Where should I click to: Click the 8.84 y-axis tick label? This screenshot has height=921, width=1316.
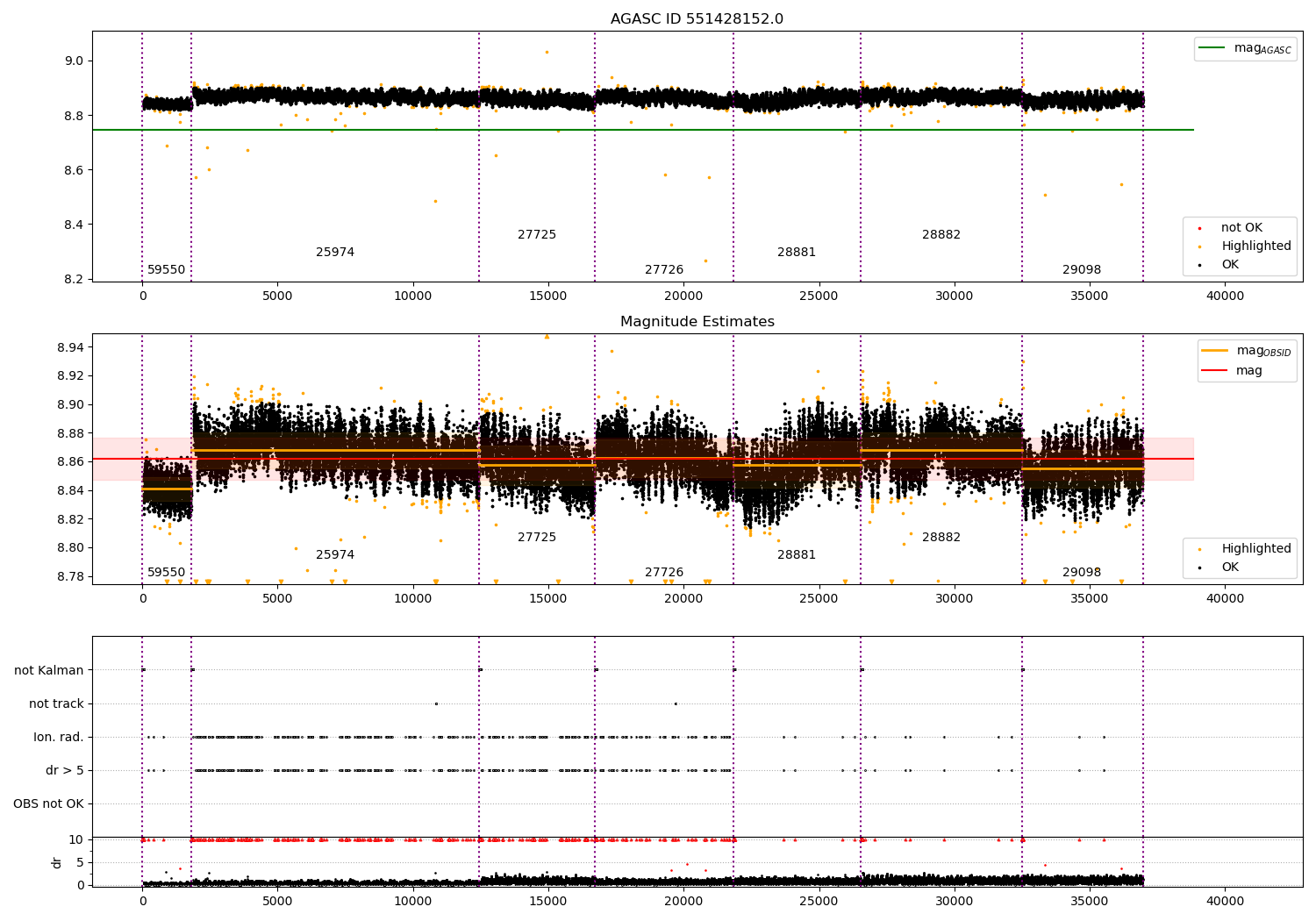(70, 490)
